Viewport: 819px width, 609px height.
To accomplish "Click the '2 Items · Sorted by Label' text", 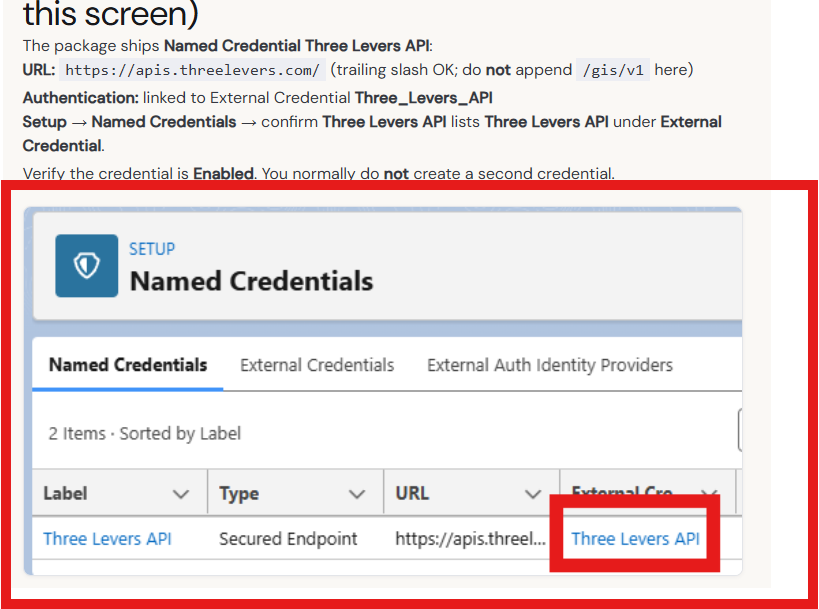I will click(x=145, y=434).
